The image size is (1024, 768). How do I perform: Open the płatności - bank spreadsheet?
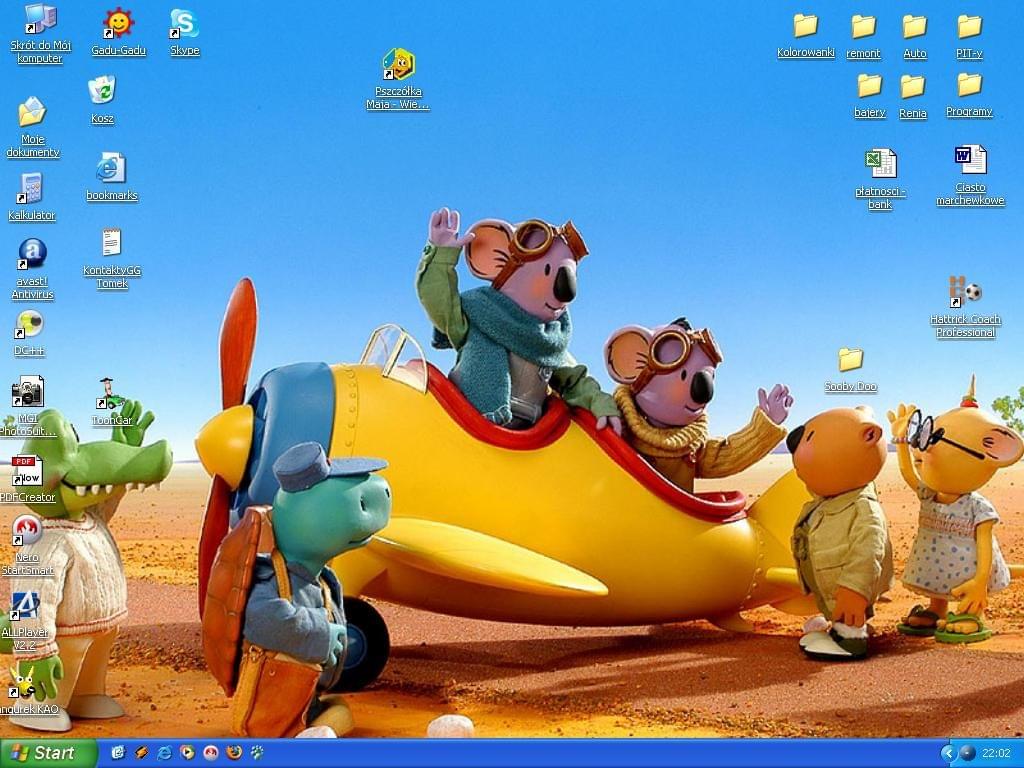click(880, 163)
